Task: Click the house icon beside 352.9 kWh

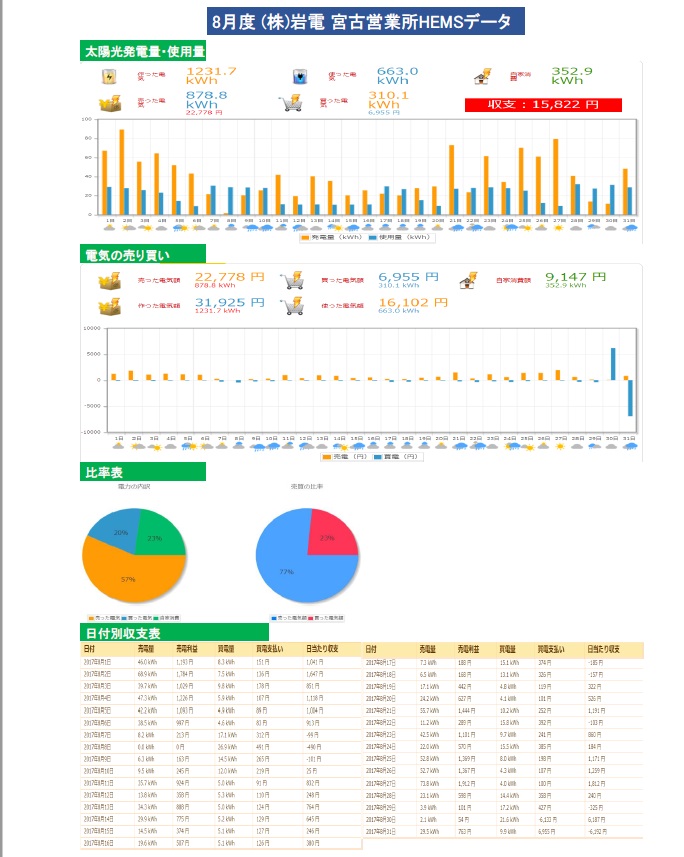Action: click(x=482, y=76)
